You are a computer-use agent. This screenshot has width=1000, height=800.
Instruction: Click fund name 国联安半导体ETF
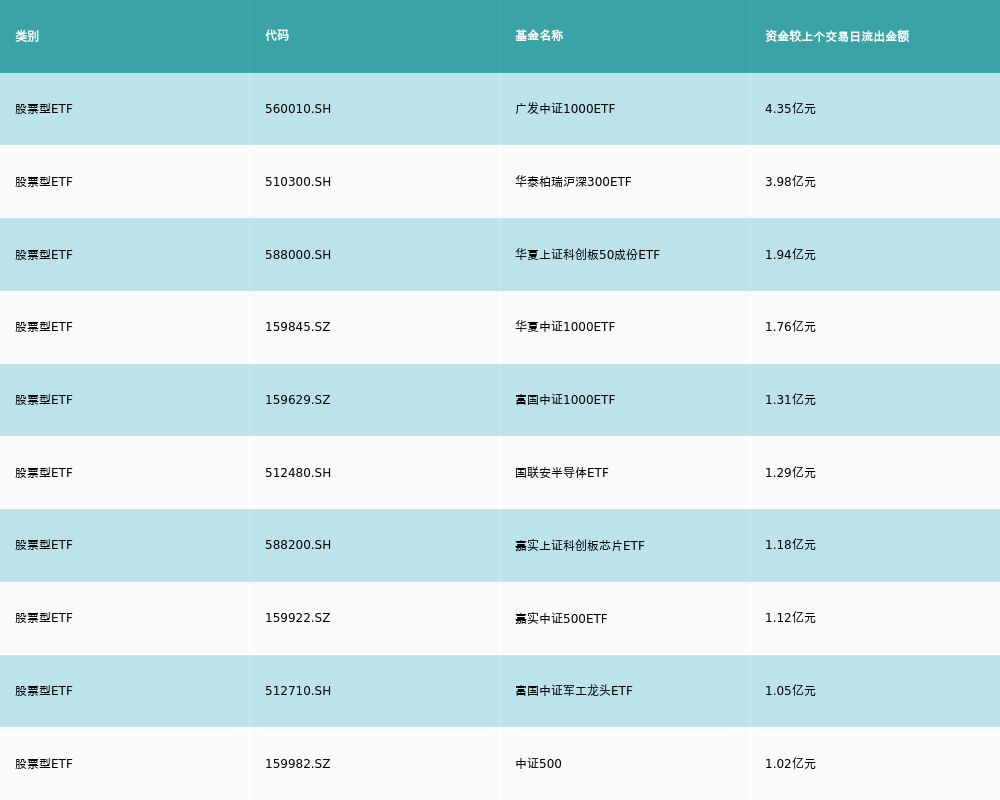(x=562, y=473)
